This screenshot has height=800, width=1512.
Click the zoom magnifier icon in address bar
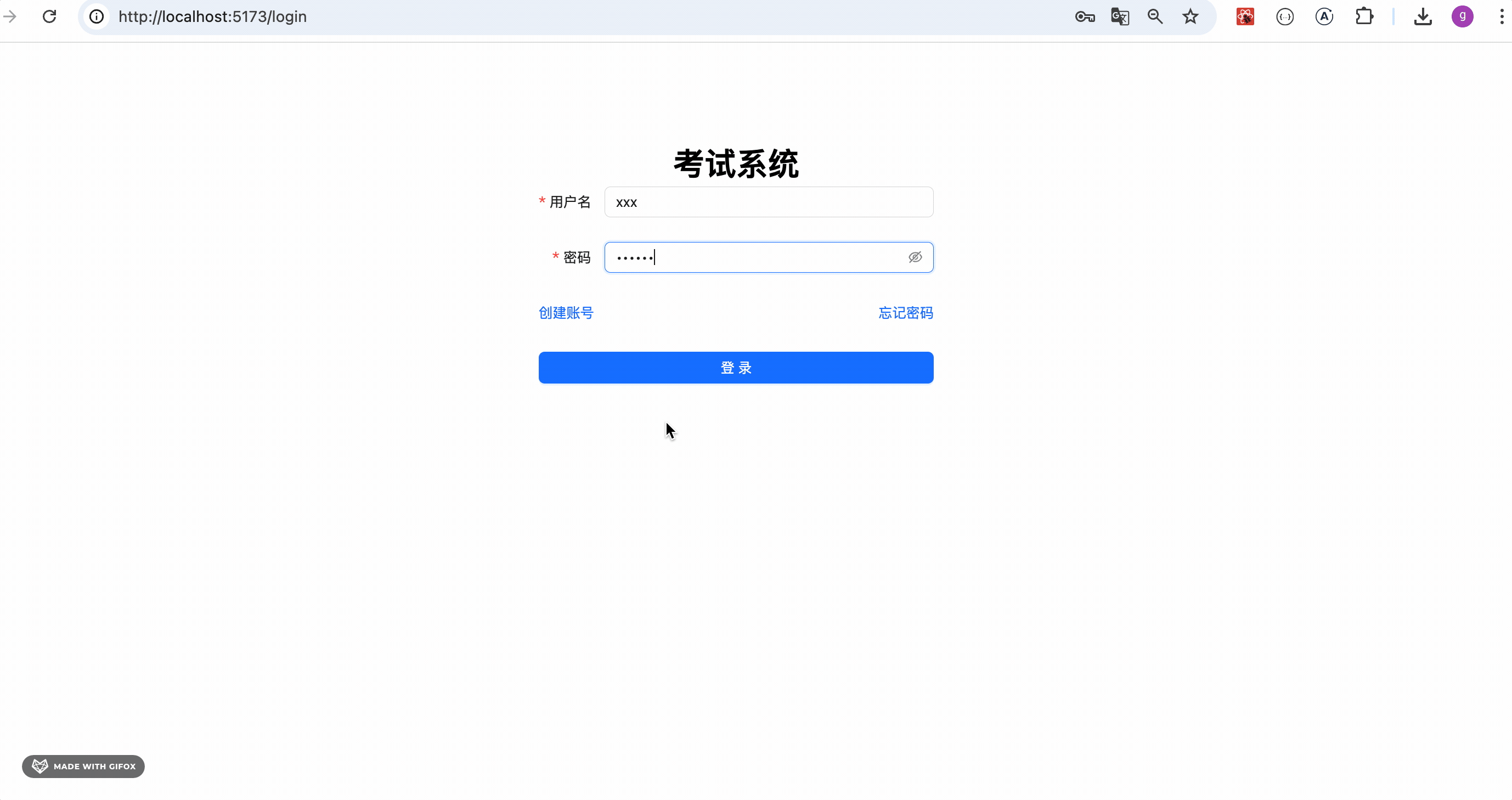[1154, 16]
